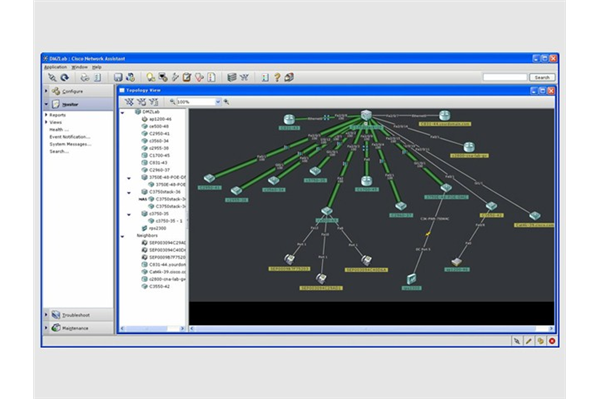600x400 pixels.
Task: Click the first icon in main toolbar
Action: [52, 78]
